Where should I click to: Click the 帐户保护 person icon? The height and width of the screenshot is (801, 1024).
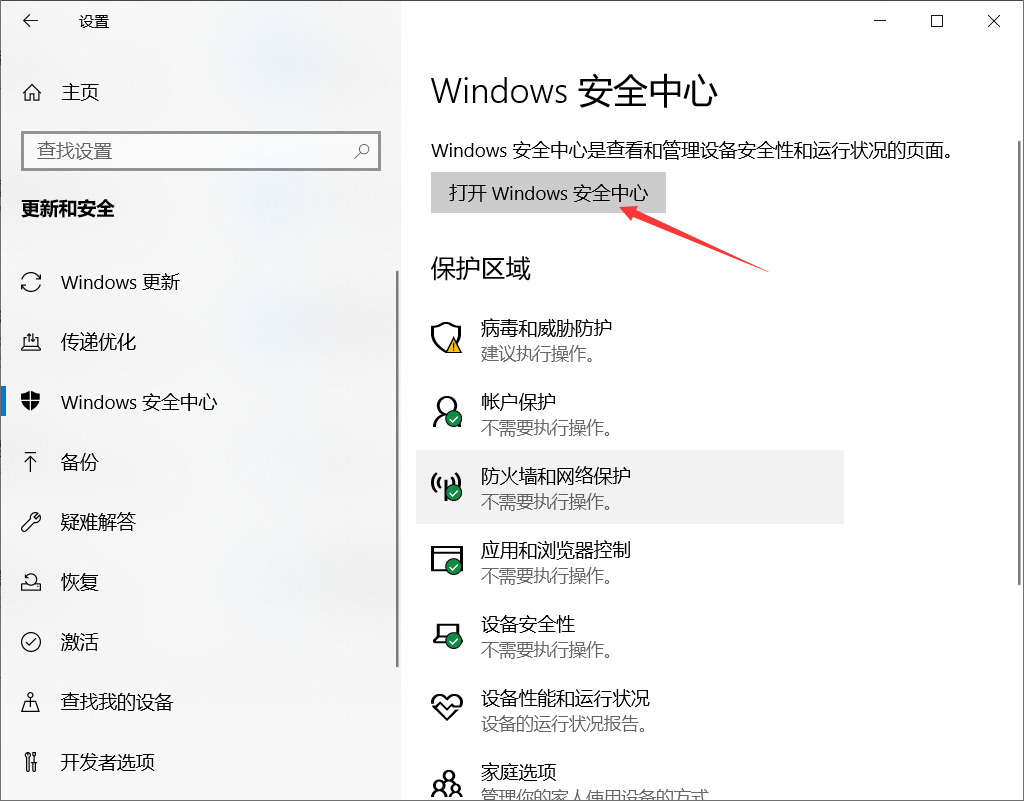pos(447,412)
